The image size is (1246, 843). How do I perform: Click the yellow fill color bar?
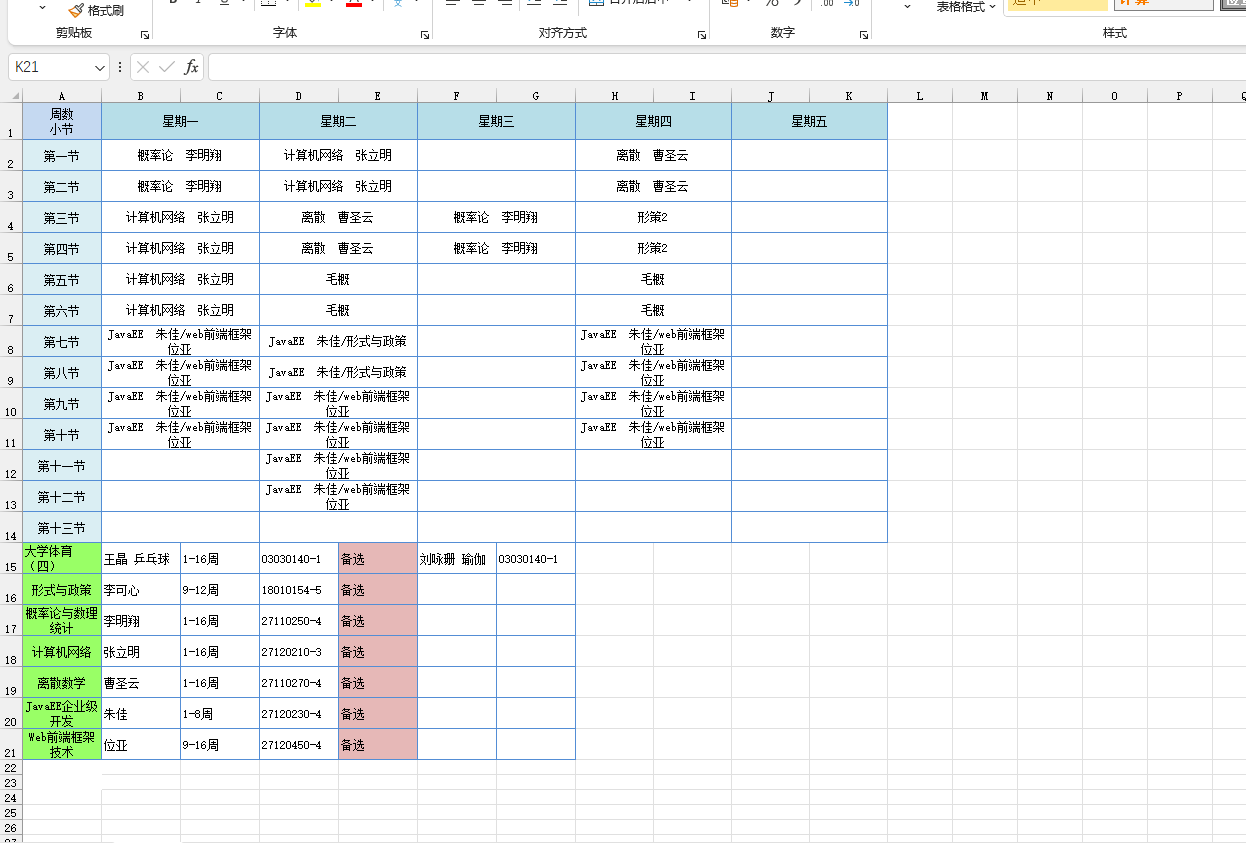[x=313, y=5]
